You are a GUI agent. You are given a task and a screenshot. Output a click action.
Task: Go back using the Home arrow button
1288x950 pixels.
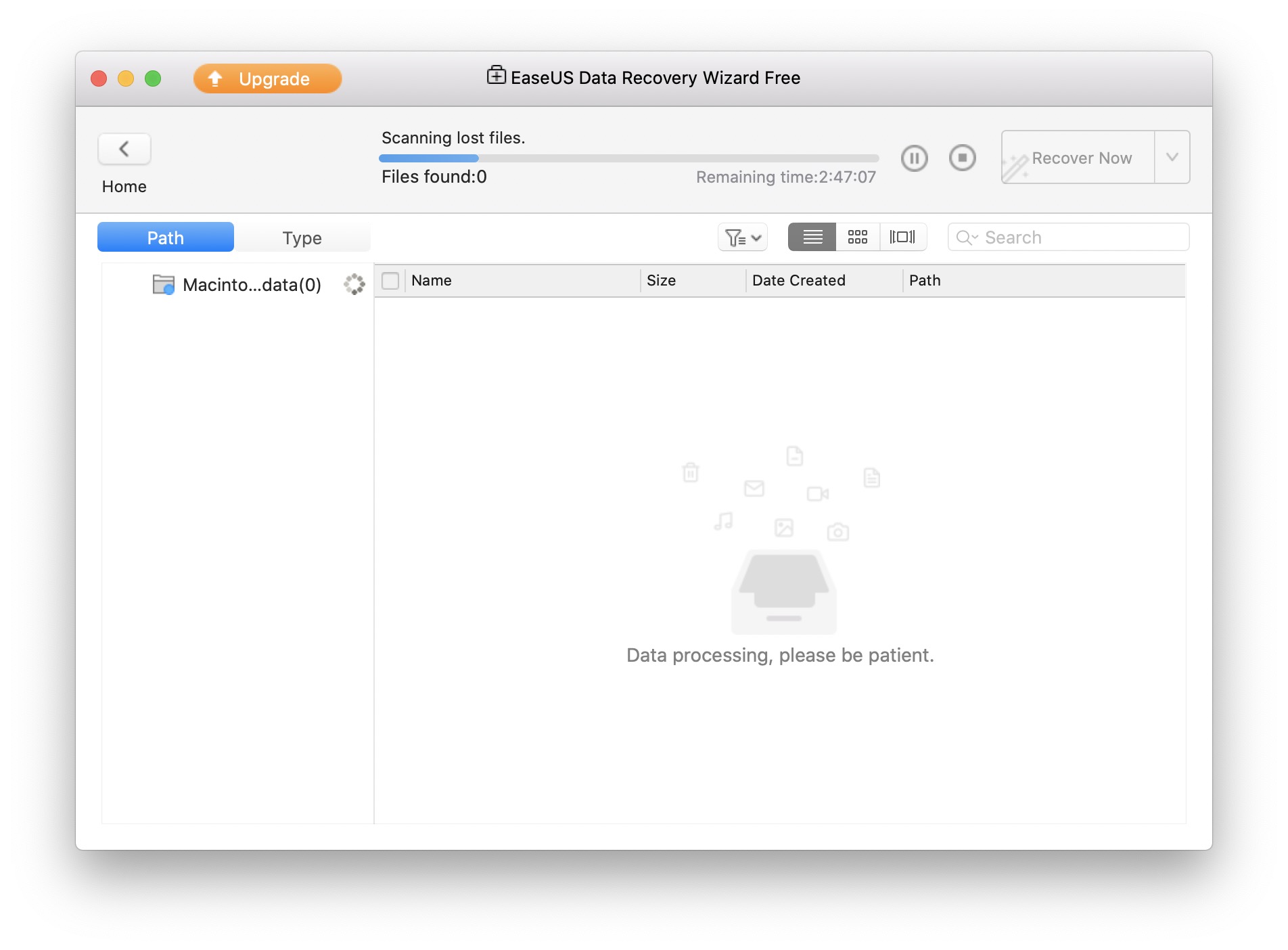[124, 149]
